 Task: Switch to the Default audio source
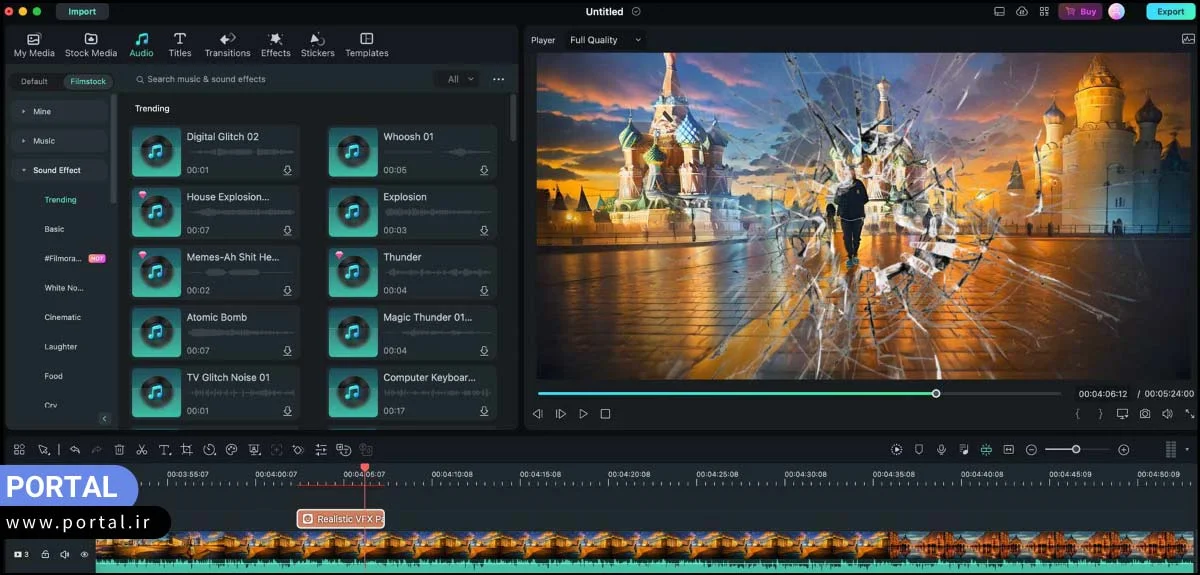click(x=34, y=81)
